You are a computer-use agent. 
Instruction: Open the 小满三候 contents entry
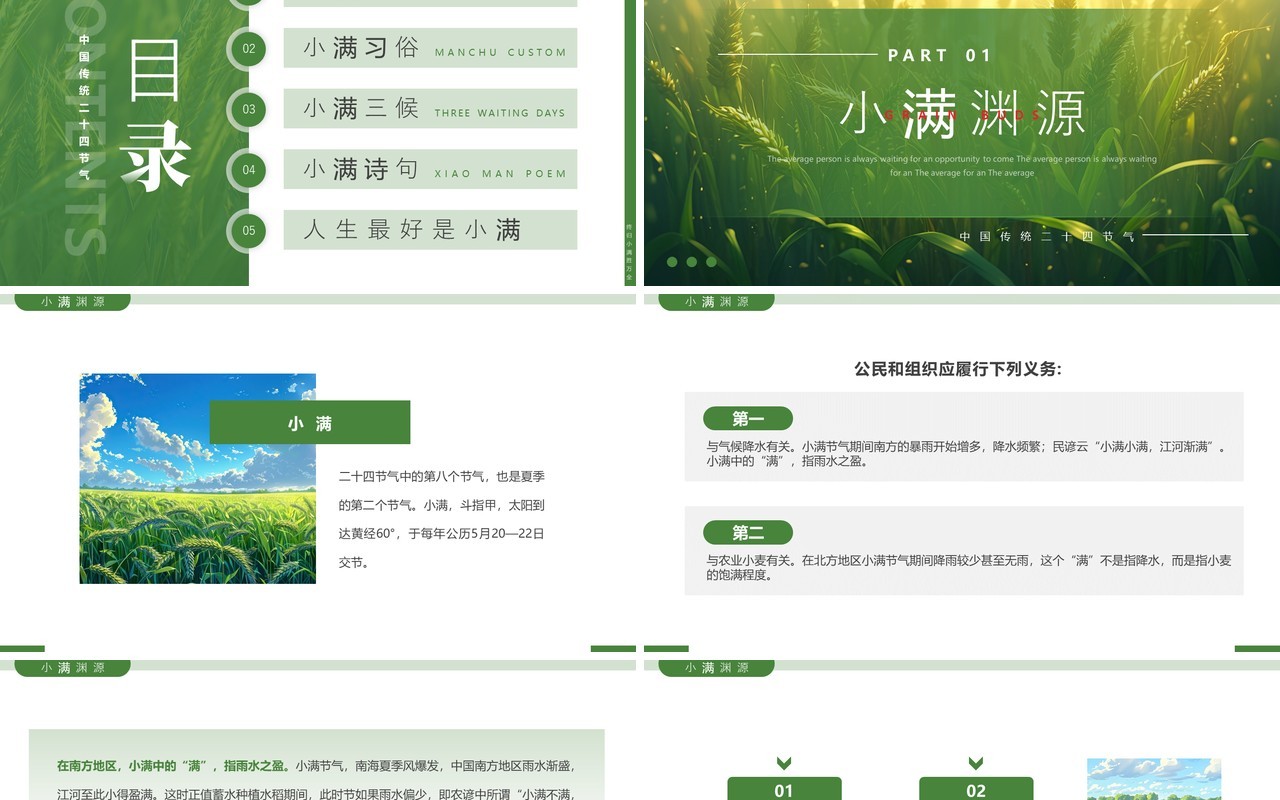pos(430,109)
